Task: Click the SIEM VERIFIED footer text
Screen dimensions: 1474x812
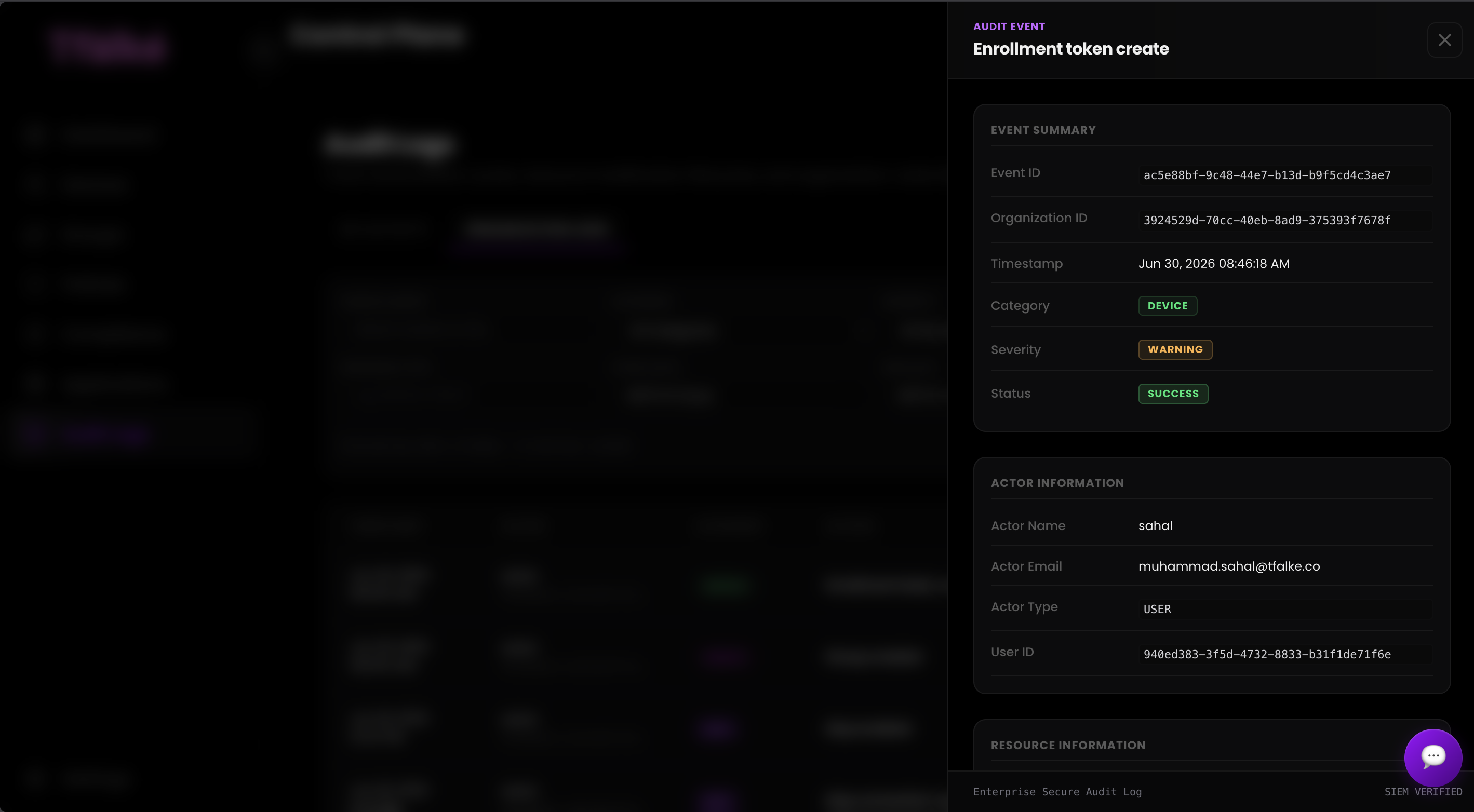Action: tap(1423, 792)
